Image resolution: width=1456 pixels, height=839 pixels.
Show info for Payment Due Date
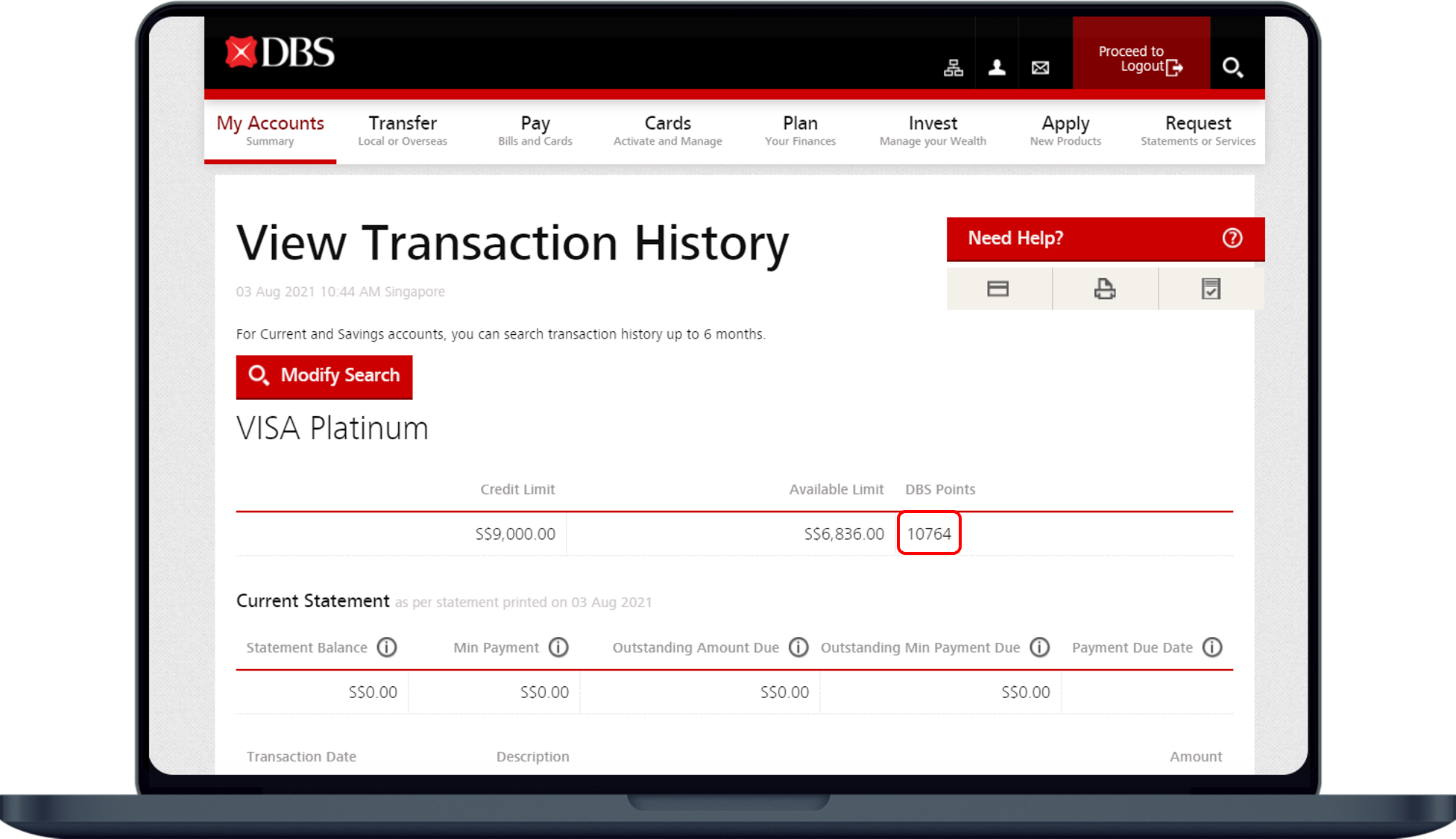pos(1212,647)
